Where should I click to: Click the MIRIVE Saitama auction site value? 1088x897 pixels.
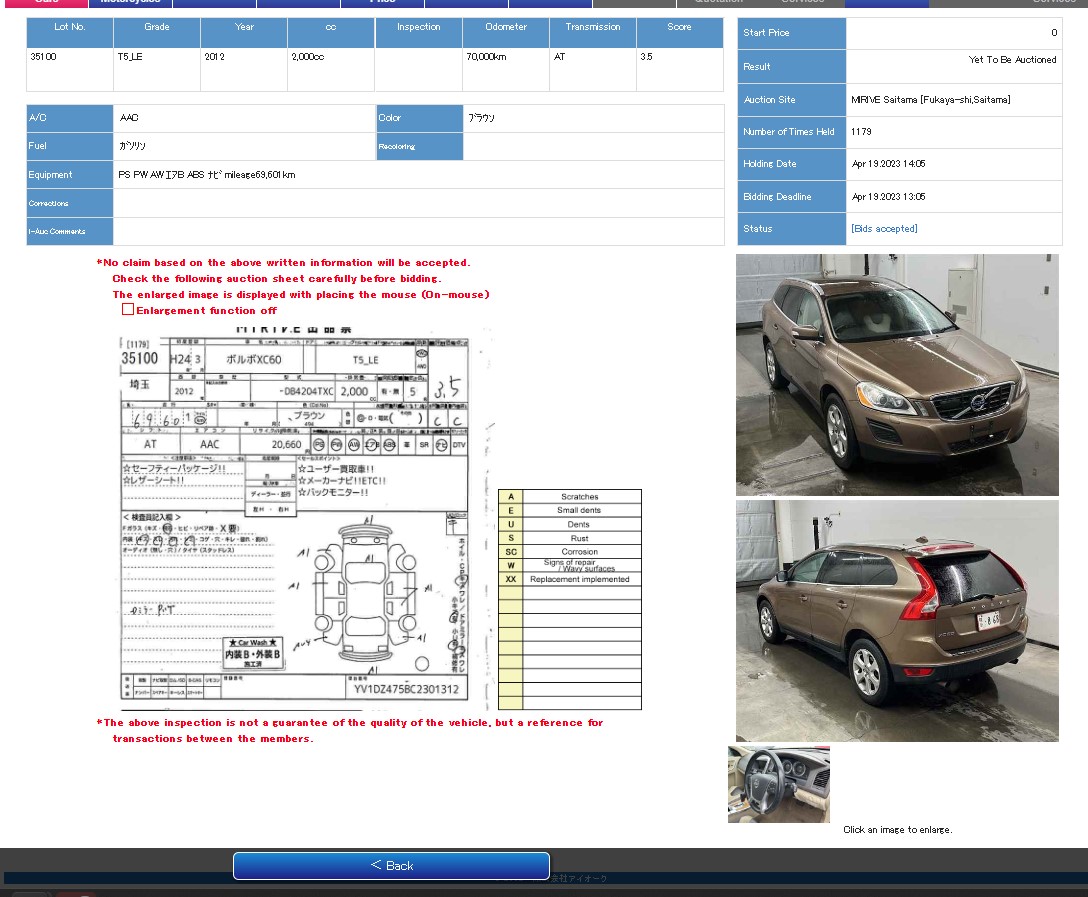(930, 100)
